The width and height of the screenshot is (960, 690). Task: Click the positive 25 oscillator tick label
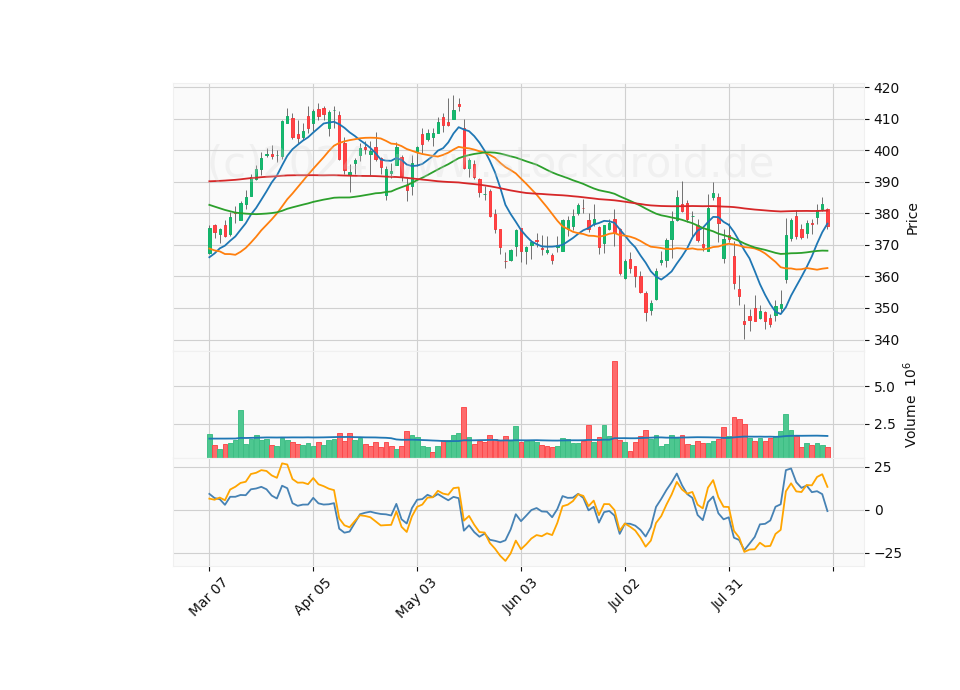(x=883, y=468)
